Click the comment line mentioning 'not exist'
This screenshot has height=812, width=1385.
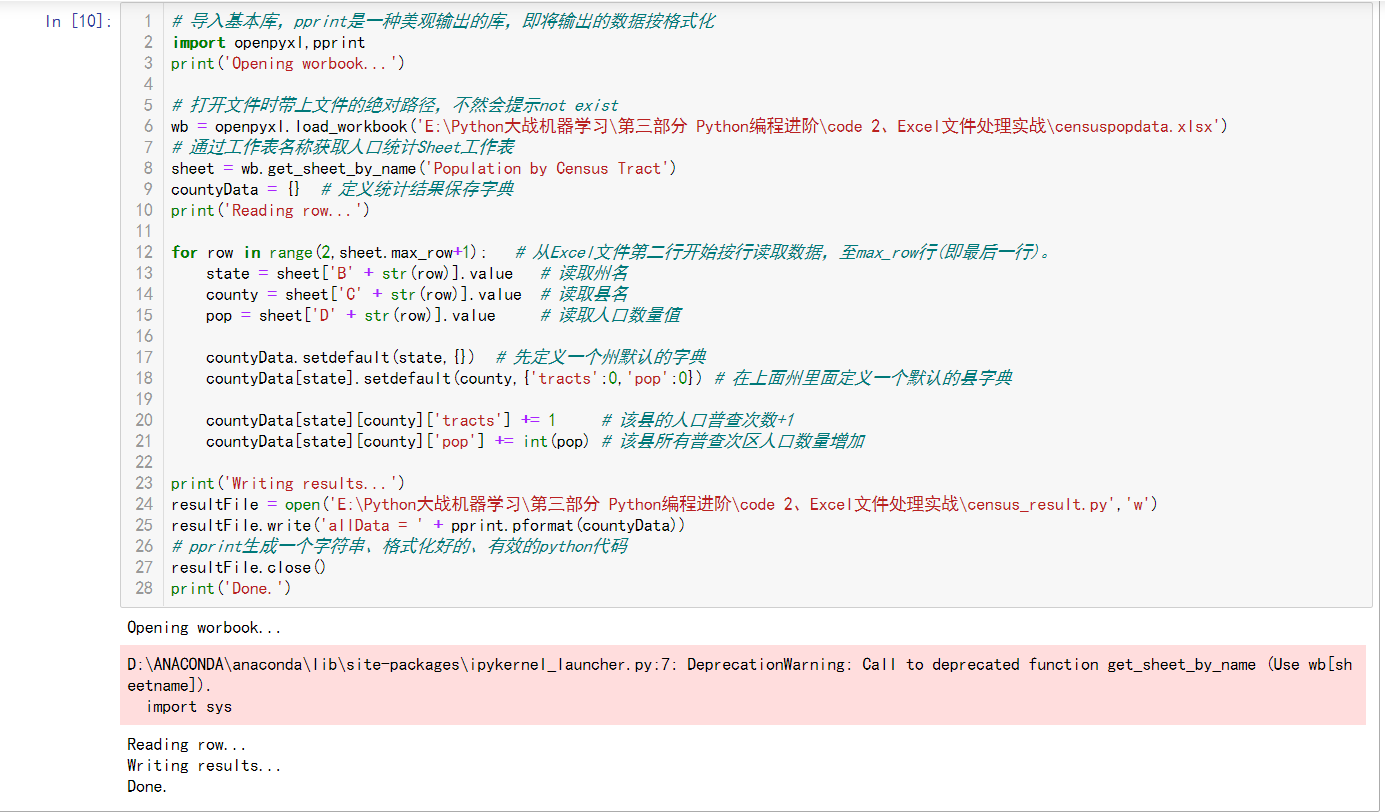tap(395, 105)
